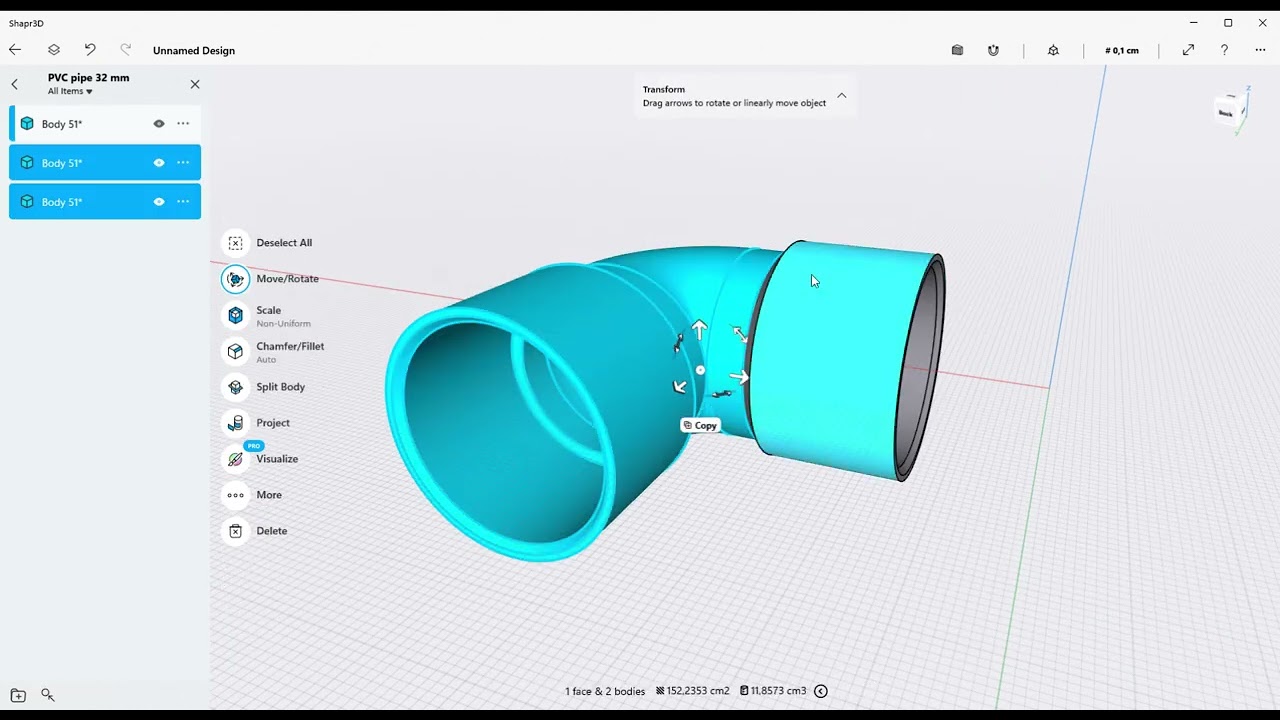This screenshot has height=720, width=1280.
Task: Toggle visibility of the second Body 51
Action: pyautogui.click(x=158, y=162)
